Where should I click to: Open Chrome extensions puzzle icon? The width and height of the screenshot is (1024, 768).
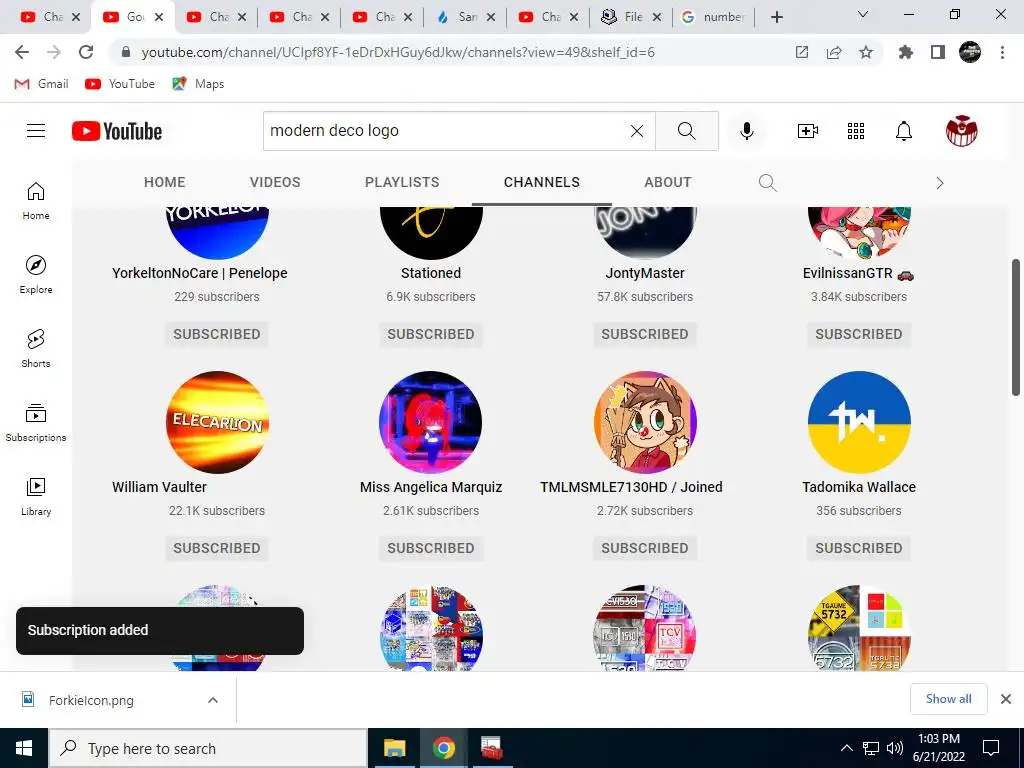point(906,52)
